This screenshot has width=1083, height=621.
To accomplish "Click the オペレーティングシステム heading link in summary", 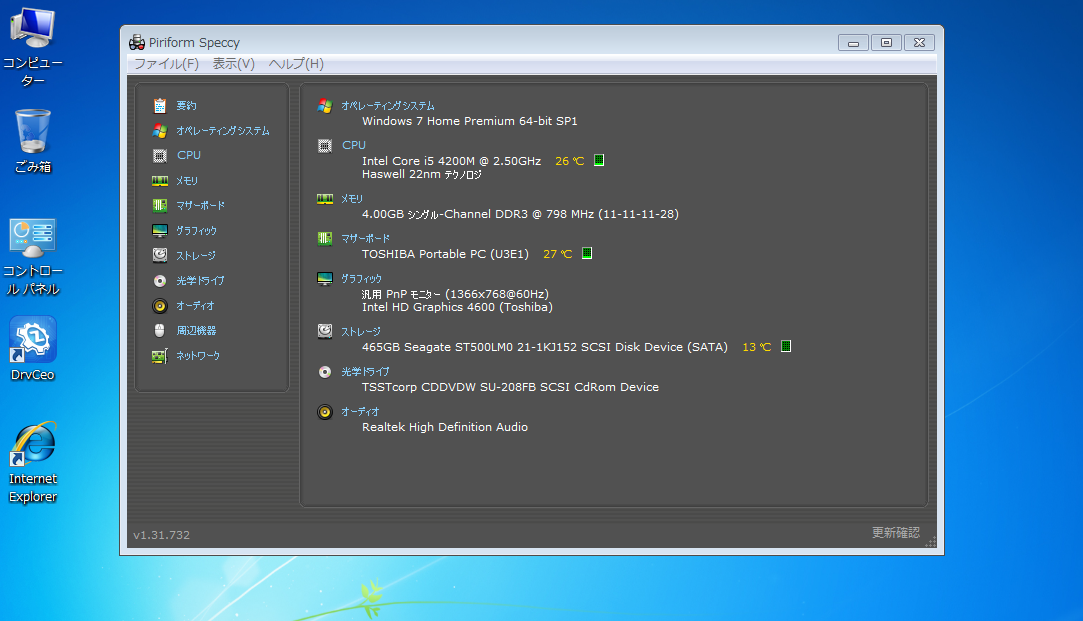I will 387,106.
